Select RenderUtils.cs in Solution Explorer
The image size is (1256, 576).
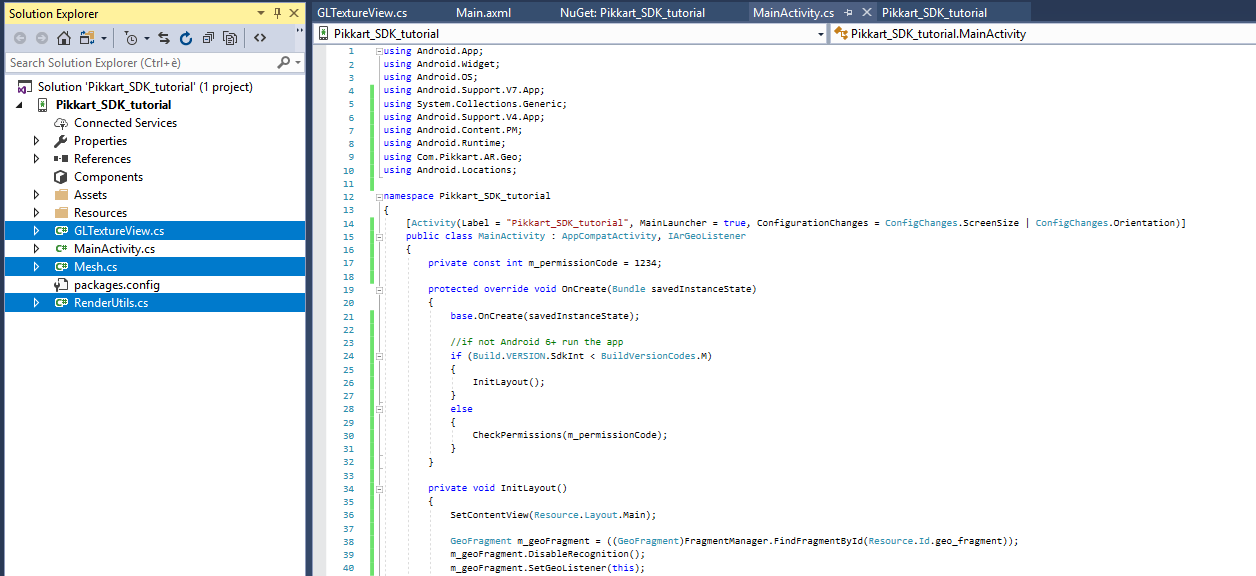(111, 303)
